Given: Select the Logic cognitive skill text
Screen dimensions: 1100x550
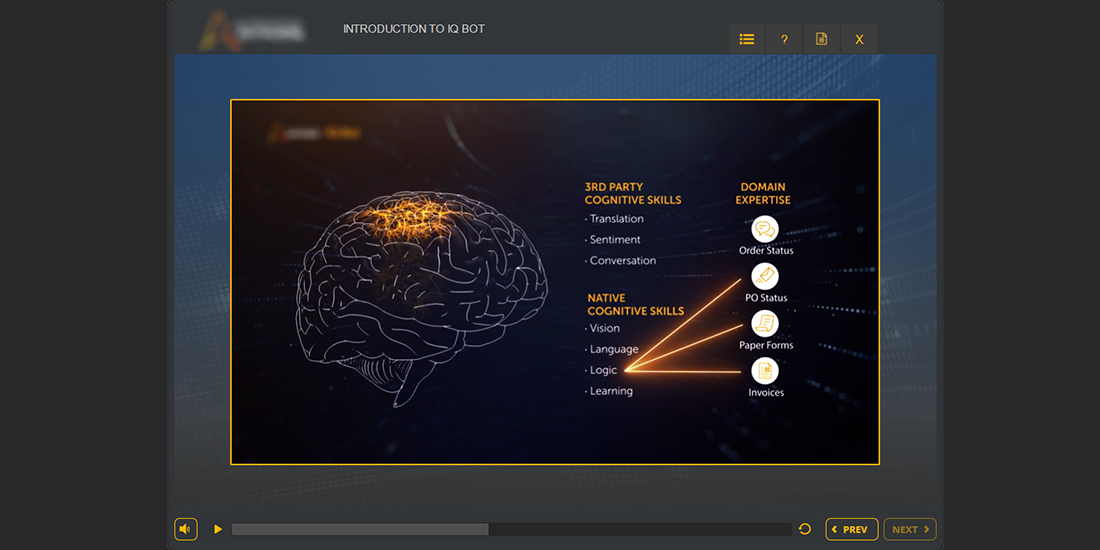Looking at the screenshot, I should point(603,370).
